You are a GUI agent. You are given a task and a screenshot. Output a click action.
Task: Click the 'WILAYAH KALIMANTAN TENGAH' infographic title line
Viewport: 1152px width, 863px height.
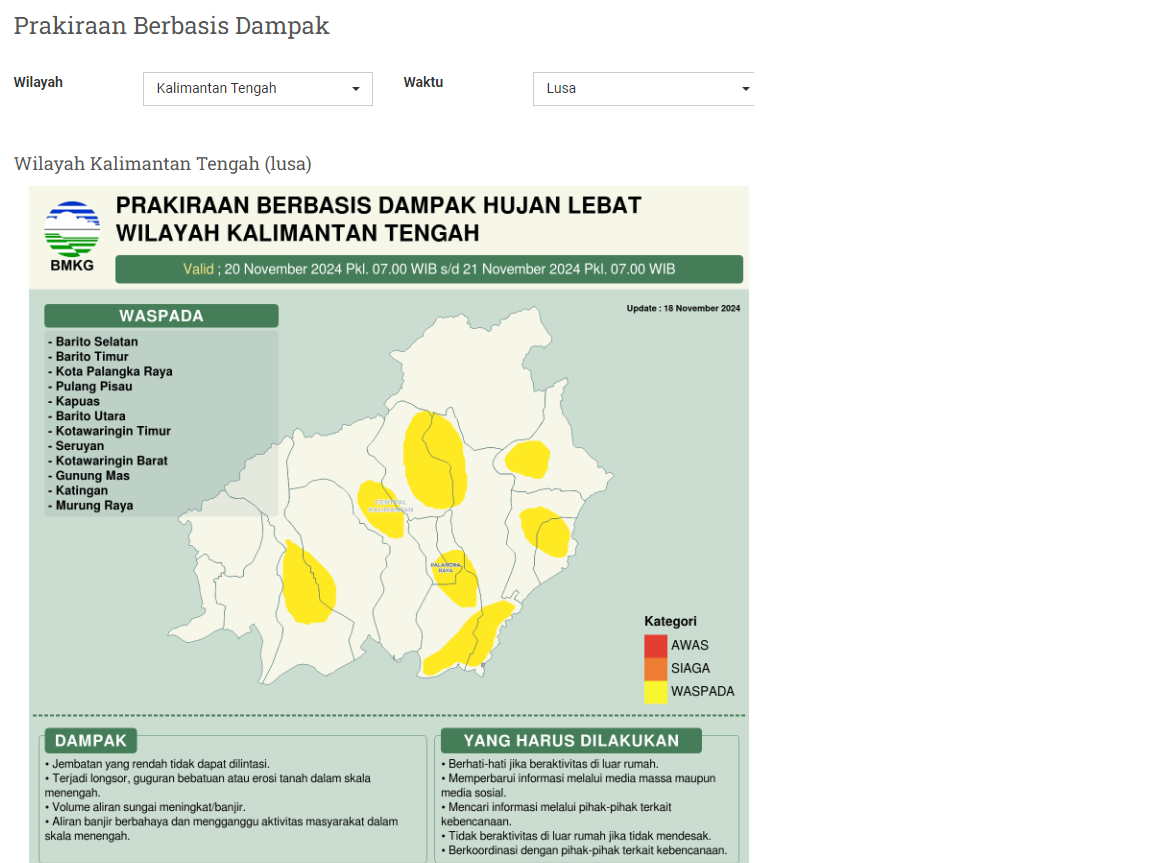[x=298, y=234]
